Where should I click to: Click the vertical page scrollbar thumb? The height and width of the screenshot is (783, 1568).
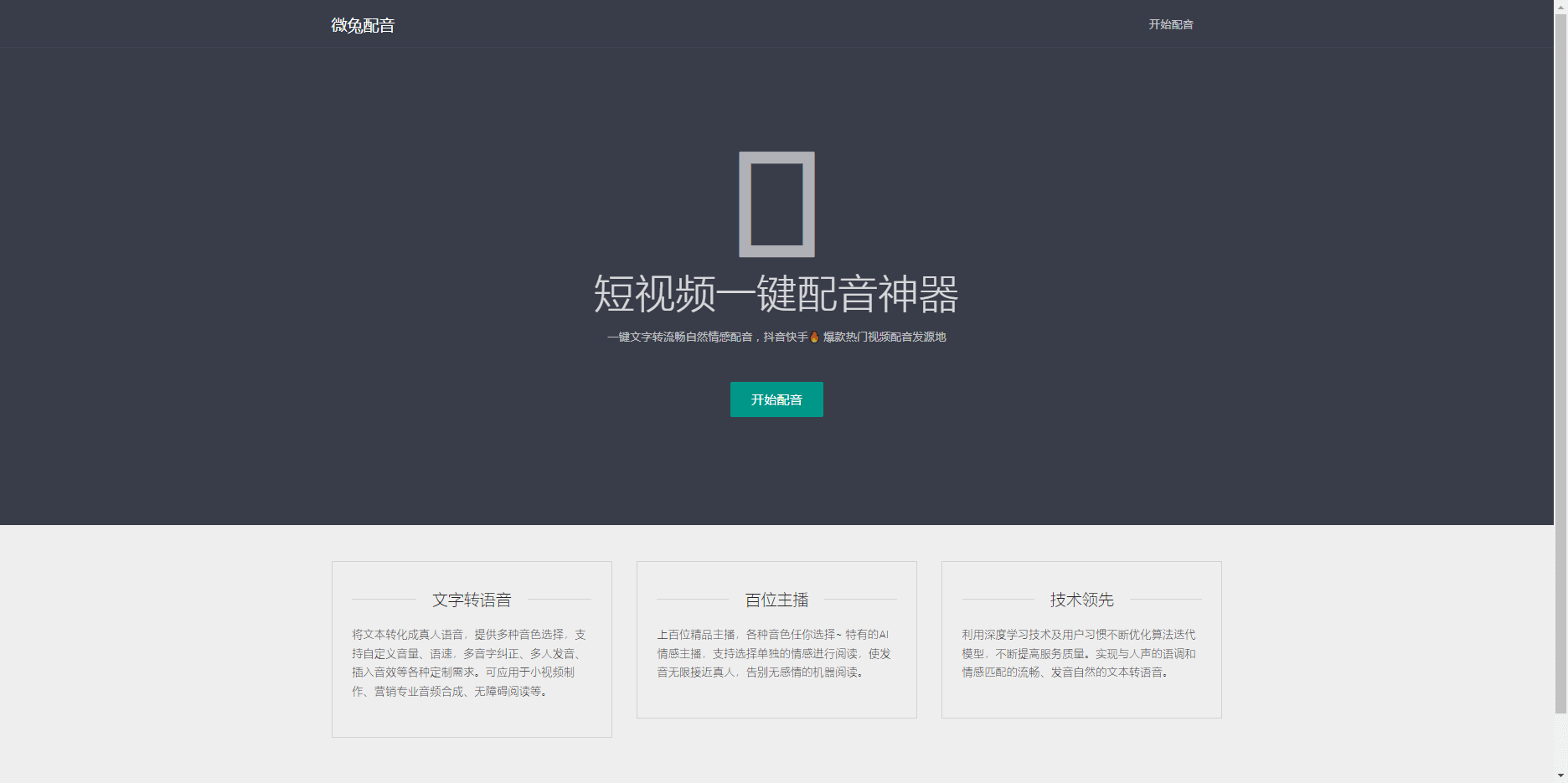pos(1560,363)
